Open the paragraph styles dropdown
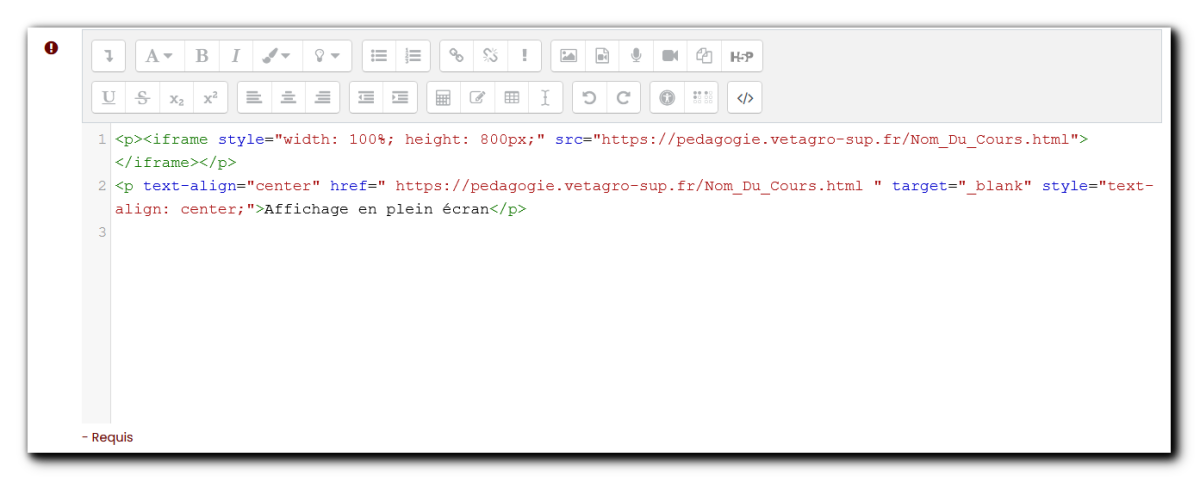Screen dimensions: 1200x482 159,56
